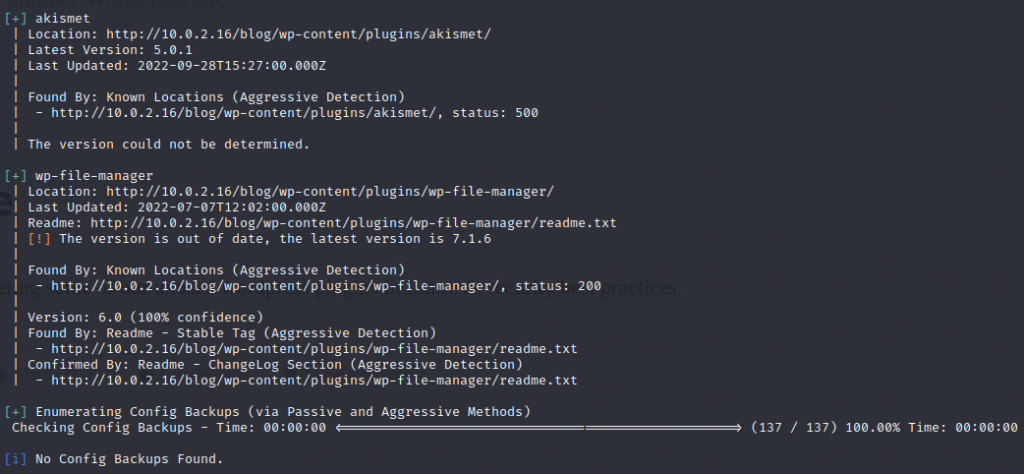Click the 'Version: 6.0 (100% confidence)' line
The width and height of the screenshot is (1024, 474).
[145, 317]
